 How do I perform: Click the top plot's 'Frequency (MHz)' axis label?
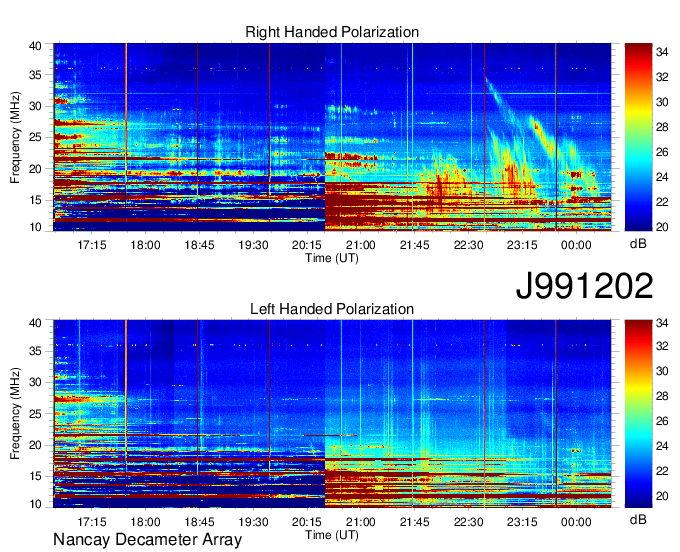click(15, 137)
